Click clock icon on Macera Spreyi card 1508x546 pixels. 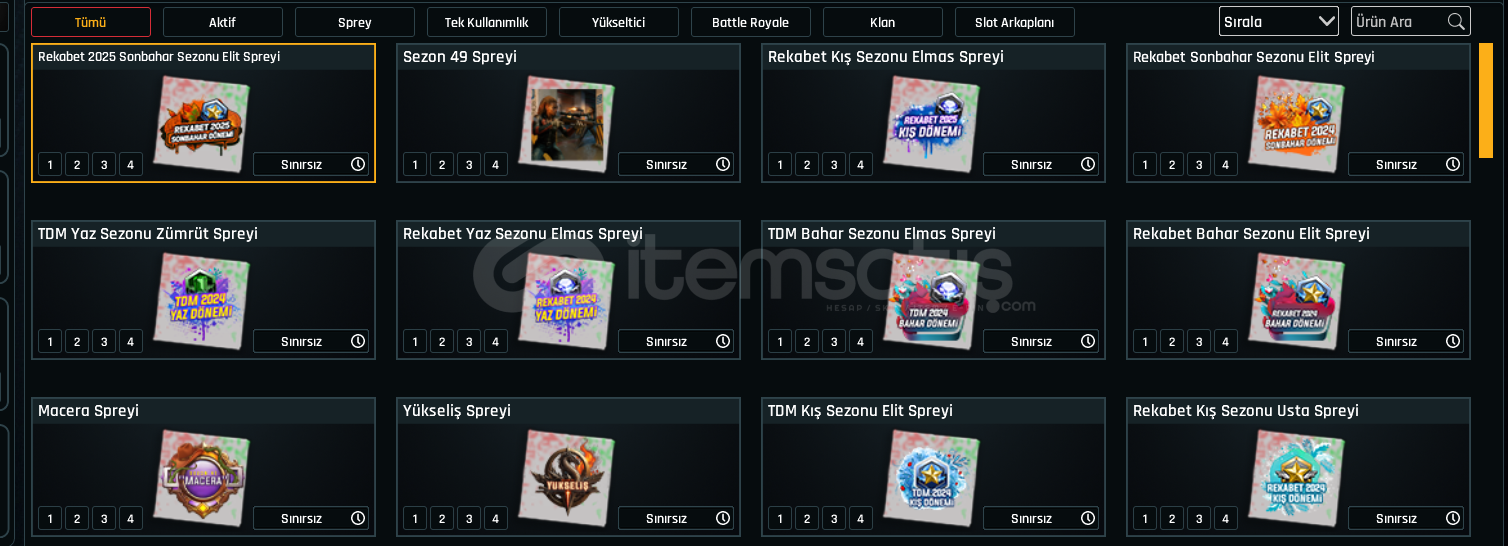pos(358,518)
